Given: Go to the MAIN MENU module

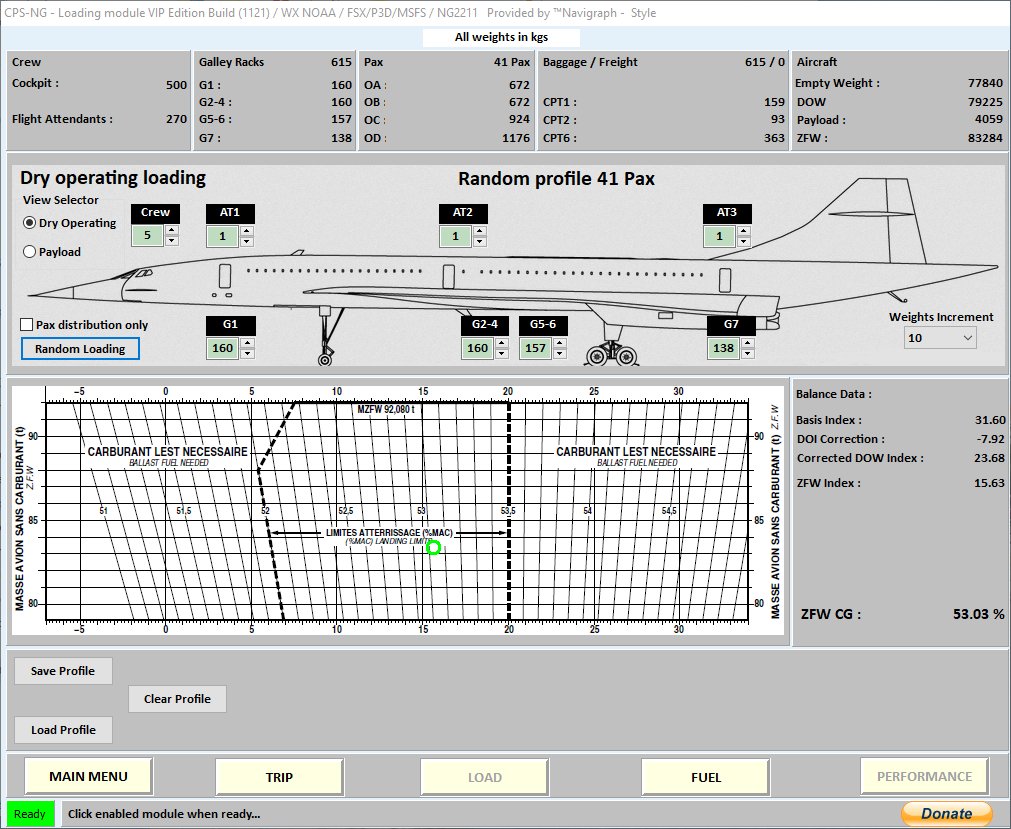Looking at the screenshot, I should pos(88,776).
